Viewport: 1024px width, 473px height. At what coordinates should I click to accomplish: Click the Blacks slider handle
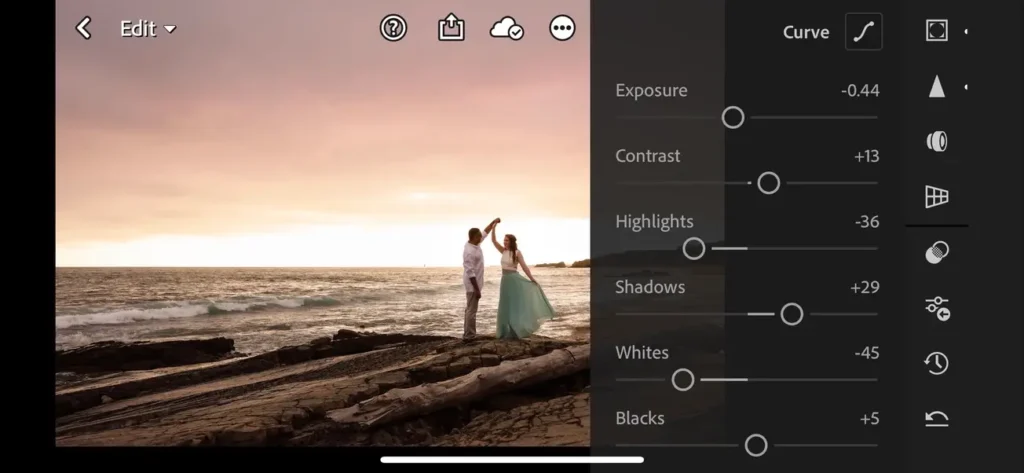(x=756, y=446)
